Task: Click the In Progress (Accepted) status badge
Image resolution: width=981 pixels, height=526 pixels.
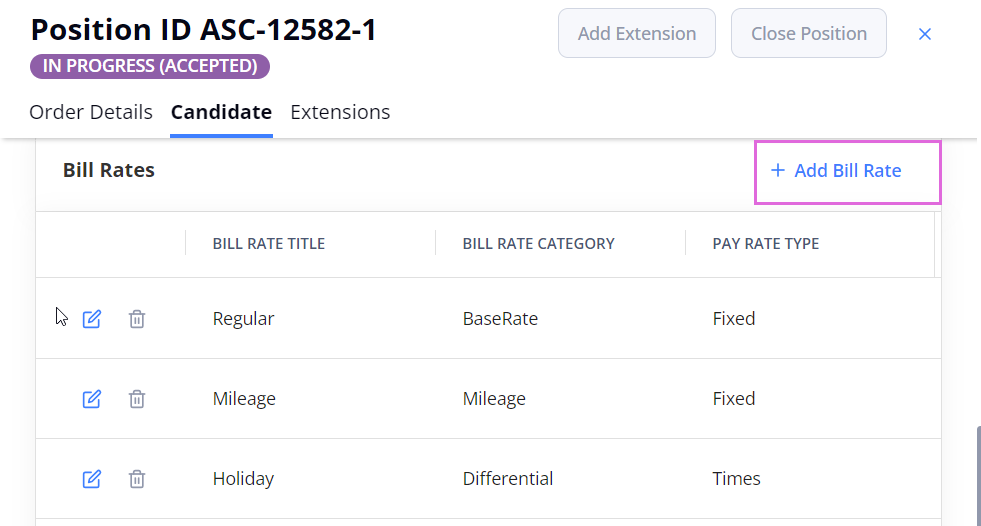Action: (x=150, y=66)
